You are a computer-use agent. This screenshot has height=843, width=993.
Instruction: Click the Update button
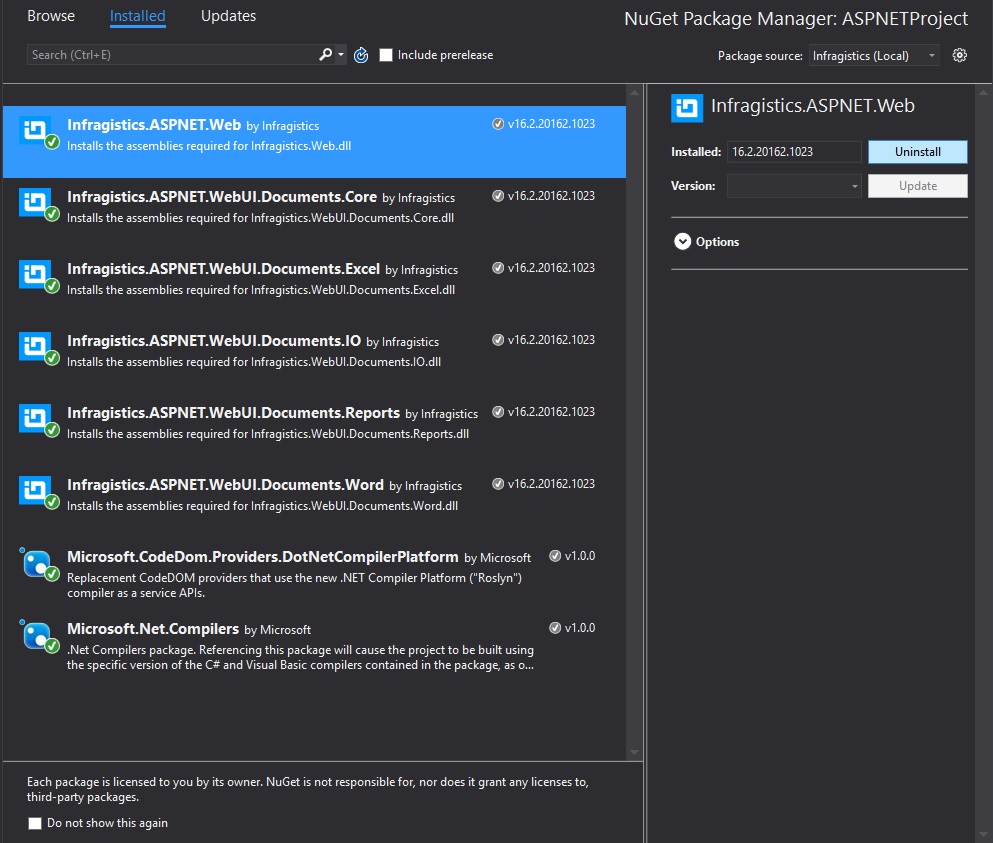917,186
